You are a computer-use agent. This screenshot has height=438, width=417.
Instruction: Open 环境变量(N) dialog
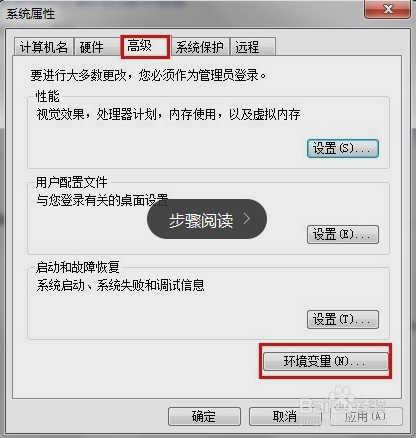(x=325, y=361)
